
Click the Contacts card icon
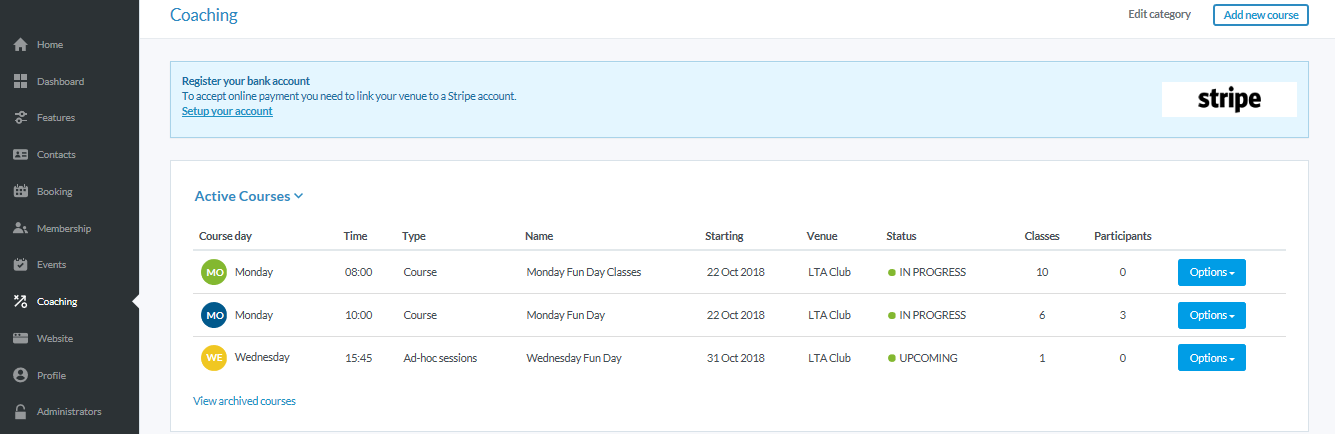[20, 155]
